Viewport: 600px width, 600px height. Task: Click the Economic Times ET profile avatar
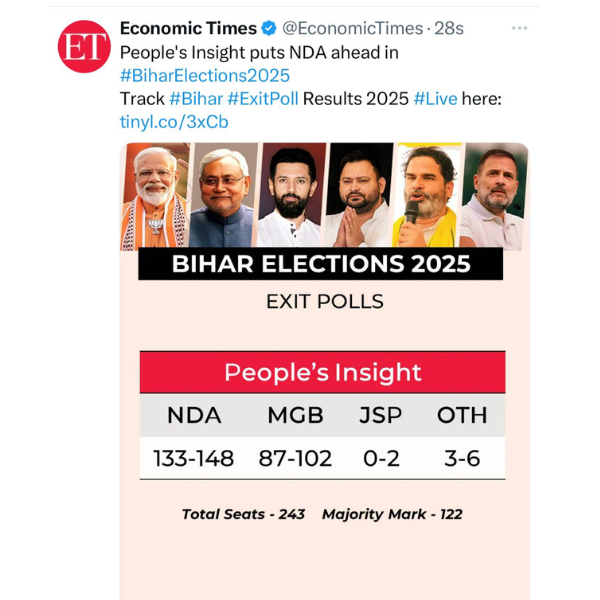[84, 46]
